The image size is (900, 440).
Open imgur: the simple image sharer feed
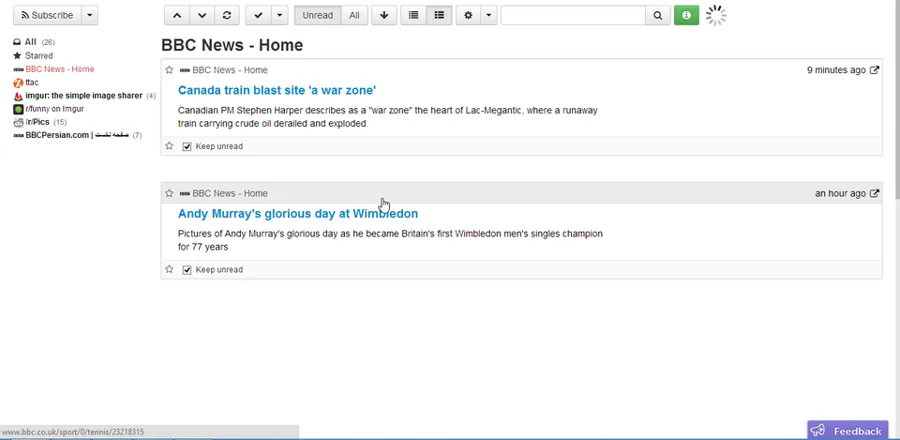[83, 96]
